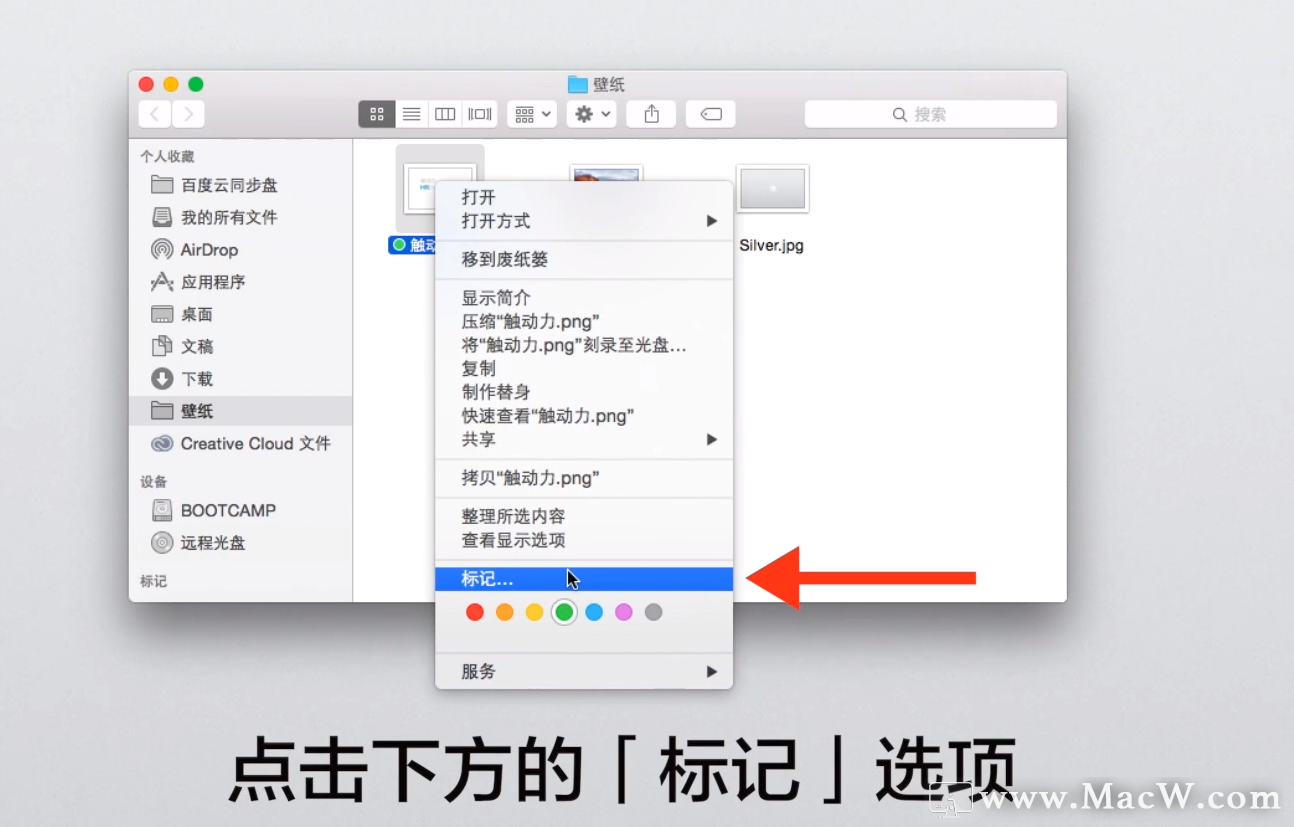Choose 压缩“触动力.png” menu item
Viewport: 1294px width, 827px height.
point(584,321)
